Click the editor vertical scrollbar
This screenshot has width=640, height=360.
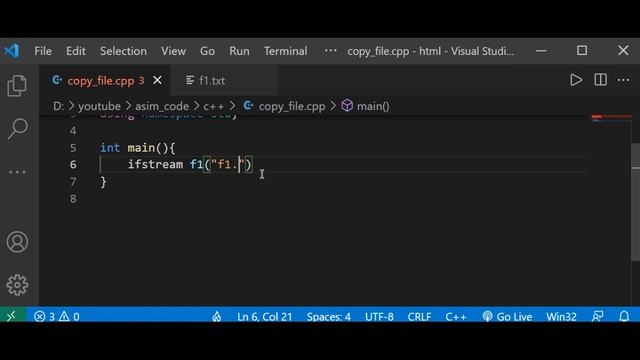[636, 202]
